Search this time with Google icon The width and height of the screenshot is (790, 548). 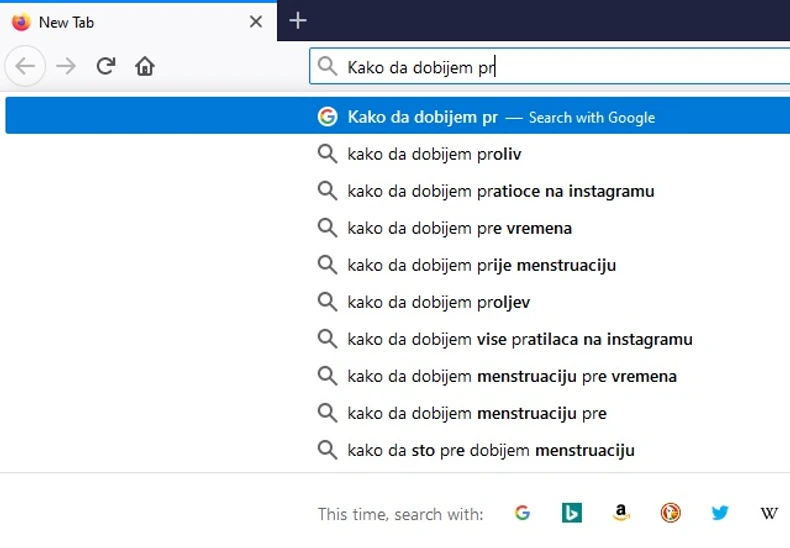522,513
